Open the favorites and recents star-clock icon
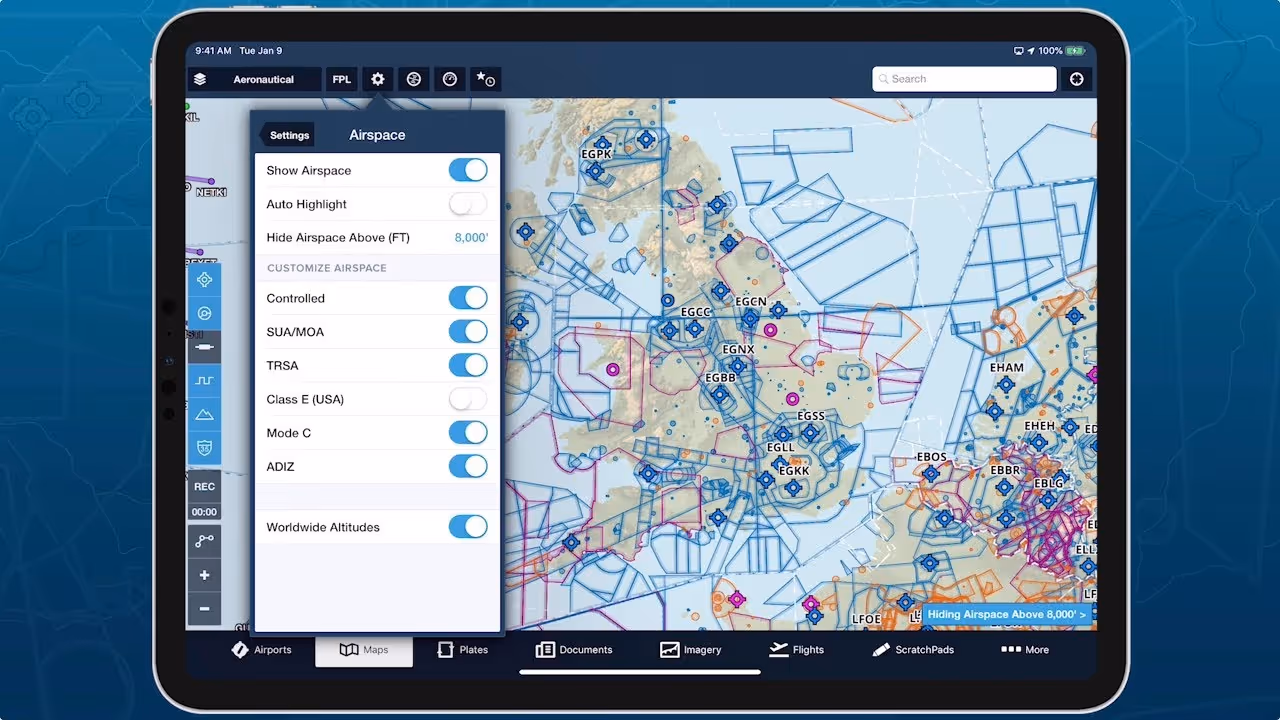Screen dimensions: 1280x720 coord(485,79)
